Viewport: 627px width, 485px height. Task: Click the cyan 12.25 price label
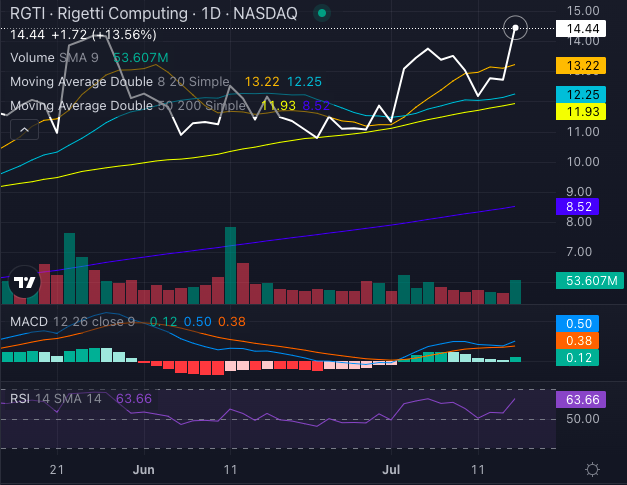pos(581,94)
